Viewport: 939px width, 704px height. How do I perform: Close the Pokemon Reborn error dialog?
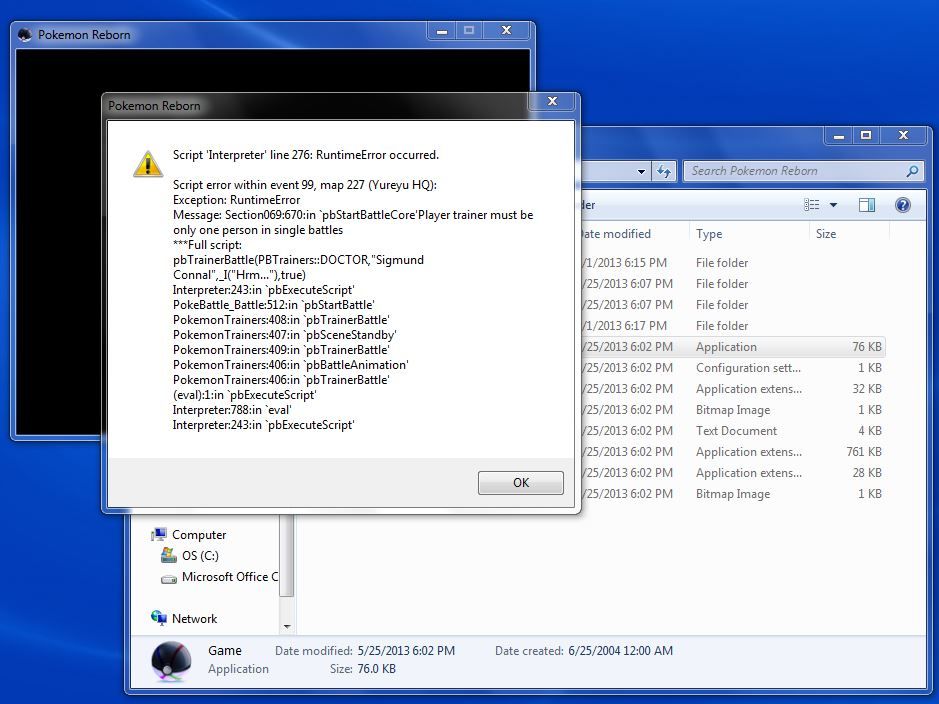tap(552, 102)
